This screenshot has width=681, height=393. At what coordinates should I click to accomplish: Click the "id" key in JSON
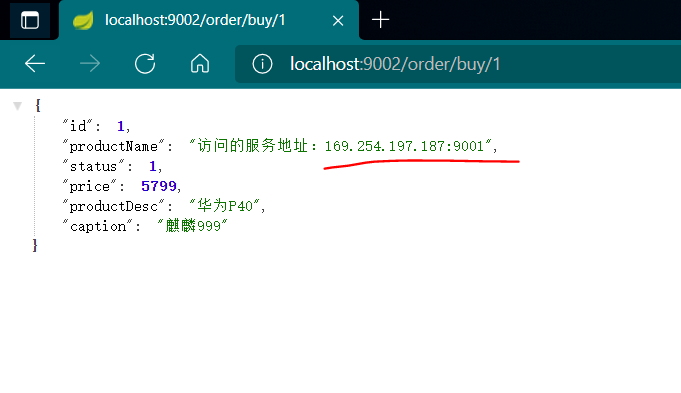click(78, 126)
